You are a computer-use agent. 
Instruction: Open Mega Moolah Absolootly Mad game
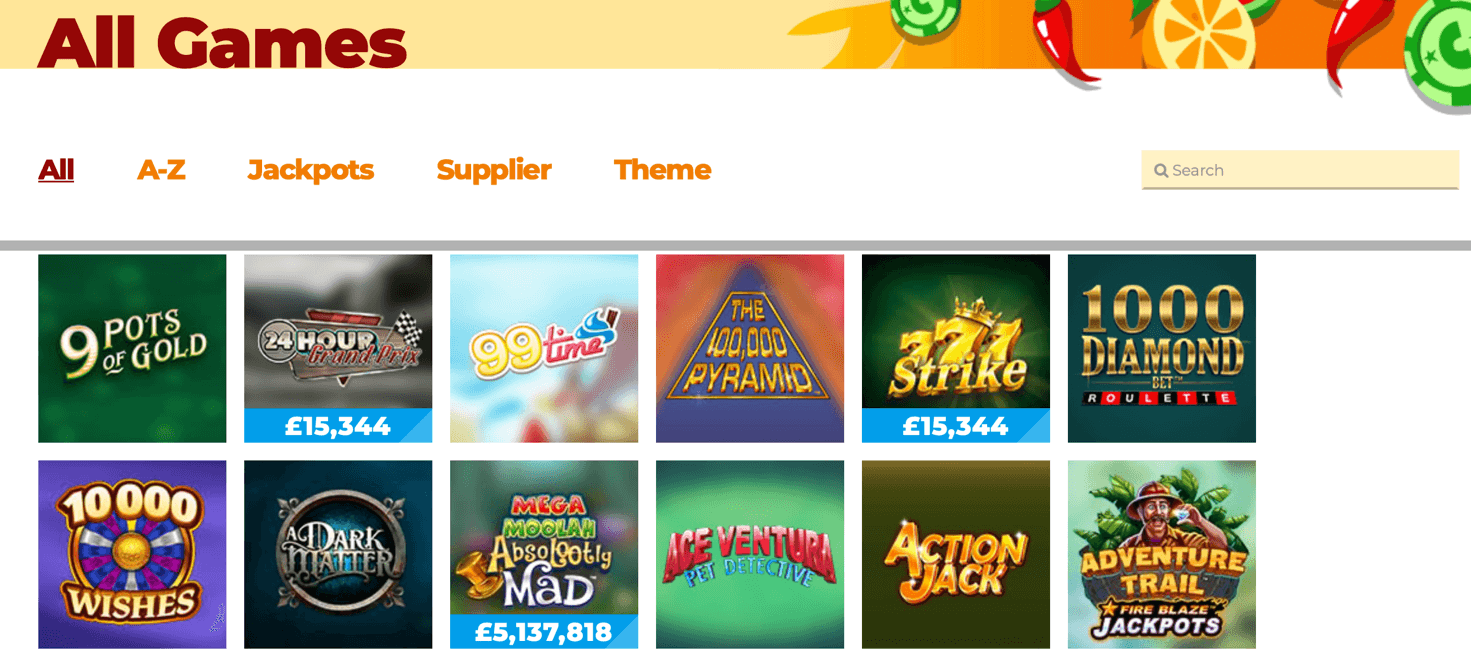[544, 554]
